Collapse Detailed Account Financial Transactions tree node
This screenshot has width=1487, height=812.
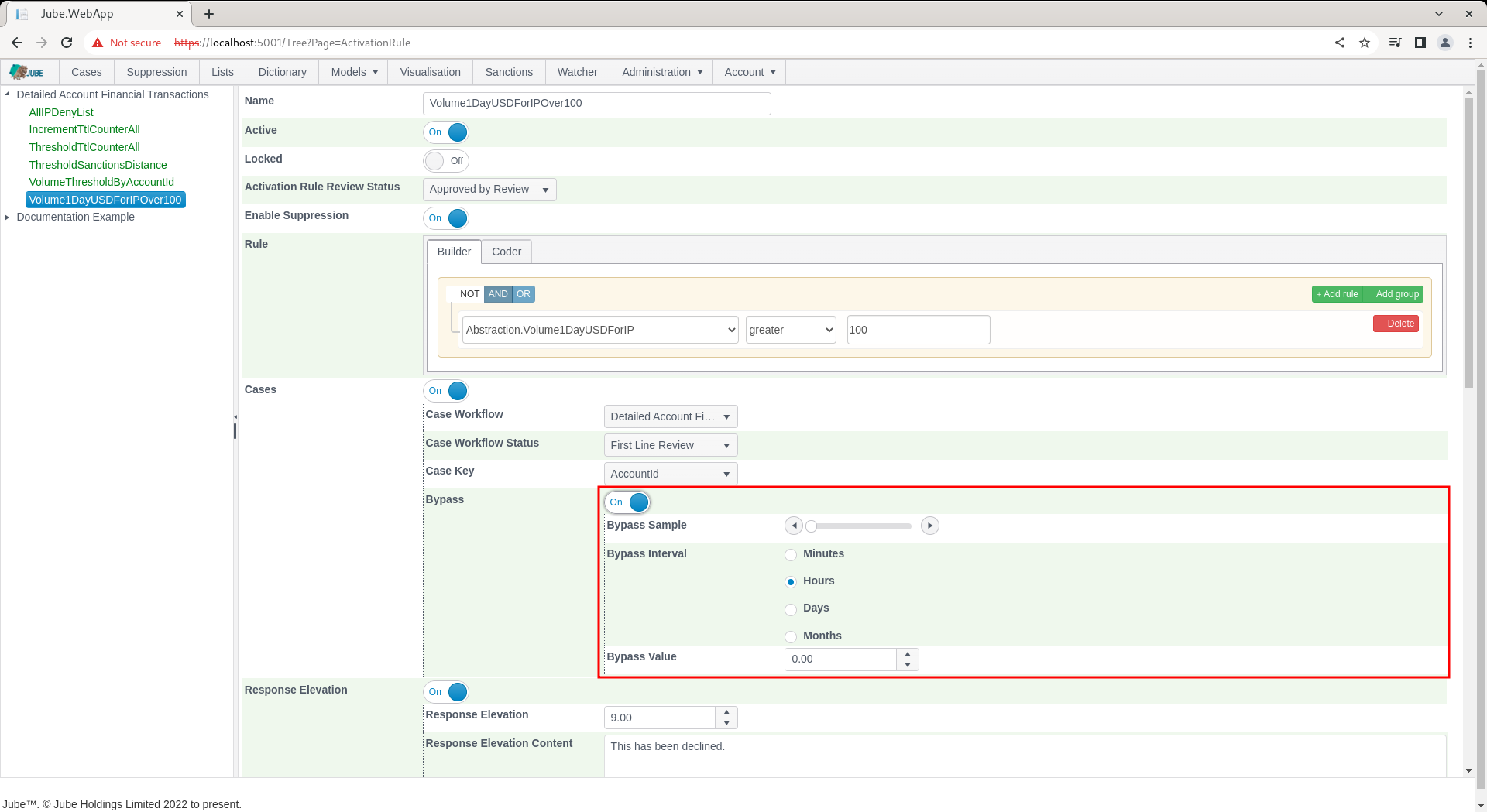pos(8,94)
